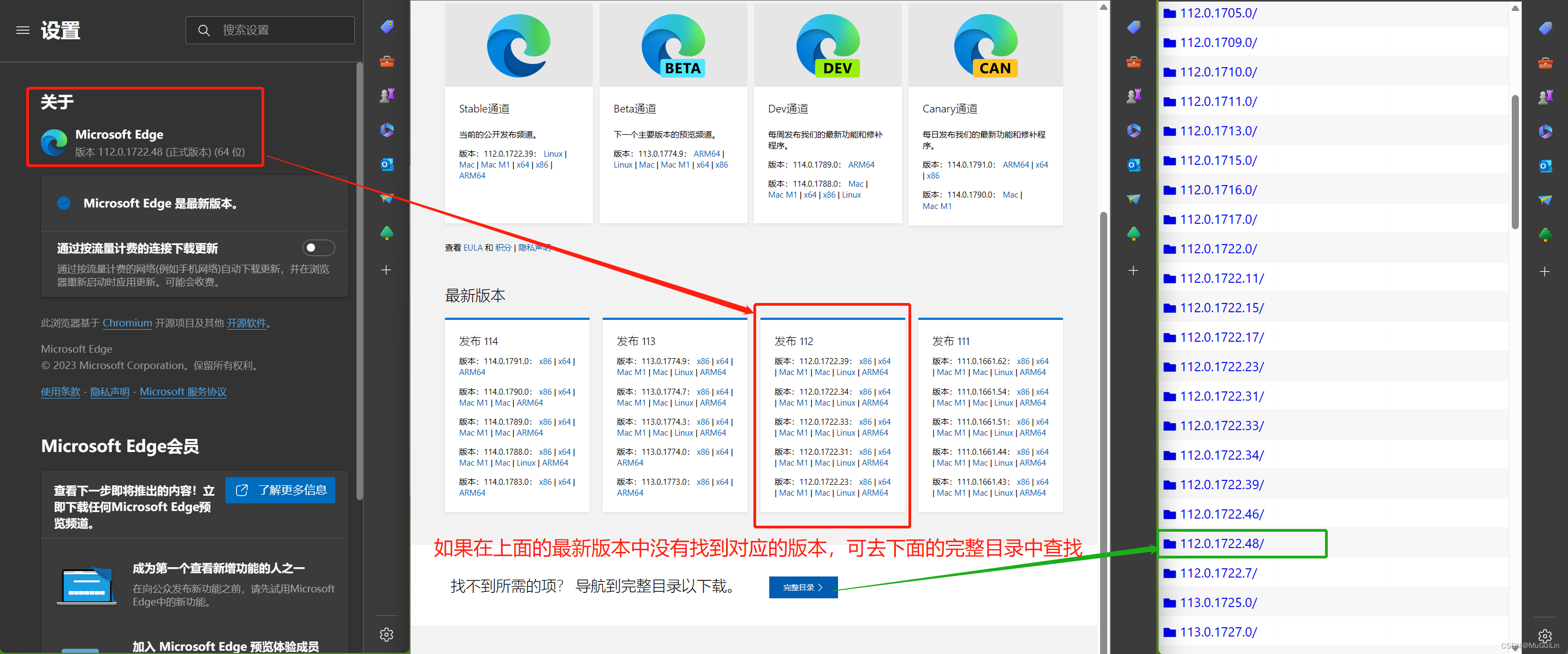Click folder icon beside 112.0.1710.0/

(1169, 72)
